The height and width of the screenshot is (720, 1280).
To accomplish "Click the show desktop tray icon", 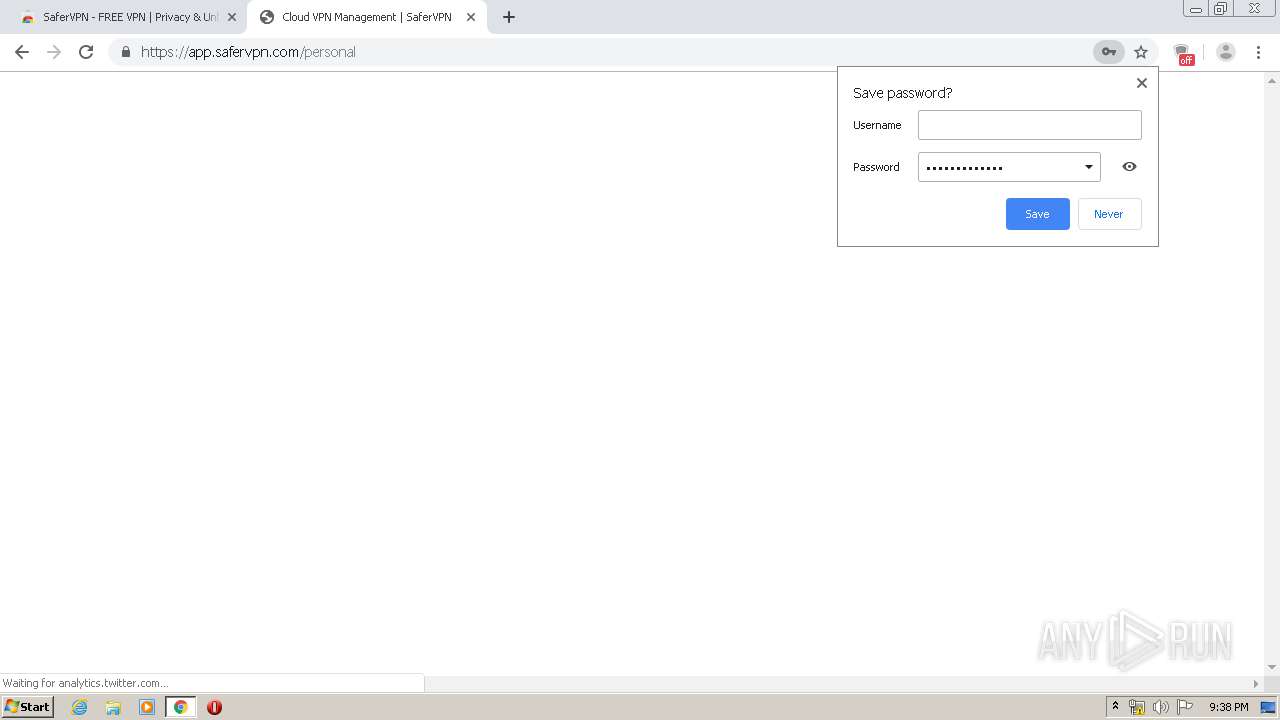I will click(x=1268, y=707).
